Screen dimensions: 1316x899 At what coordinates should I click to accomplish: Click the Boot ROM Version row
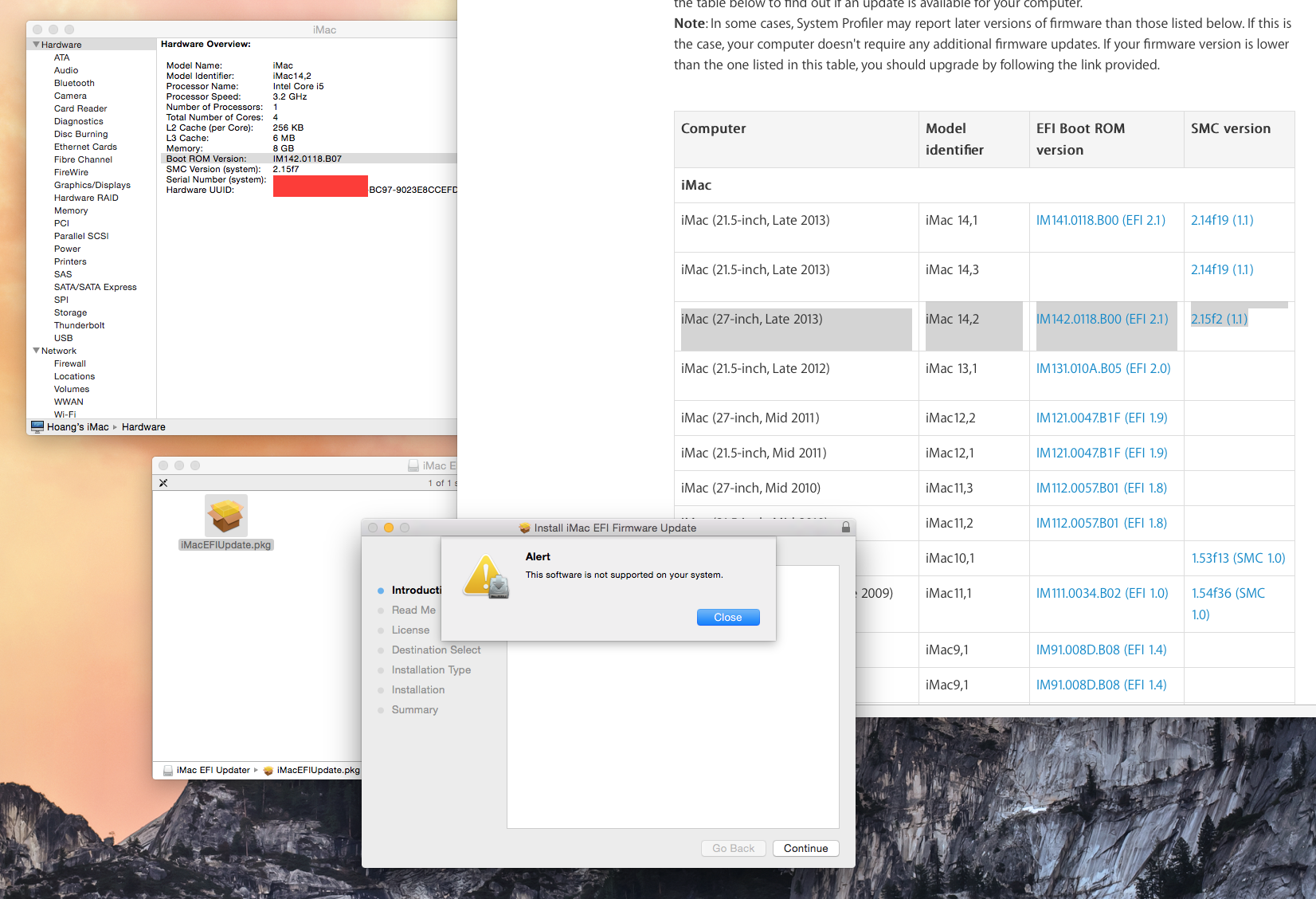[x=307, y=159]
